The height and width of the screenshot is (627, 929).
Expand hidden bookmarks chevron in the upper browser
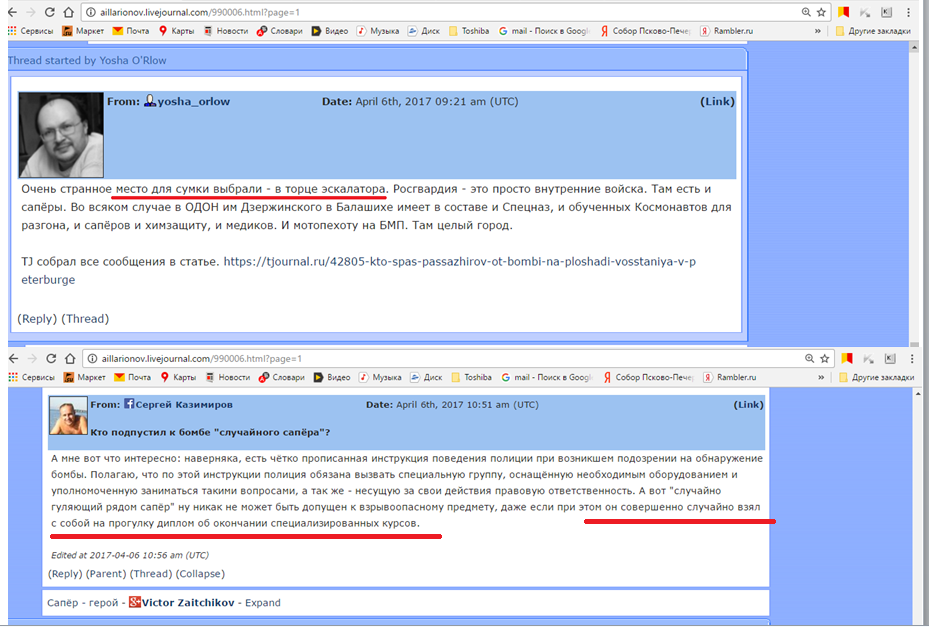click(818, 31)
